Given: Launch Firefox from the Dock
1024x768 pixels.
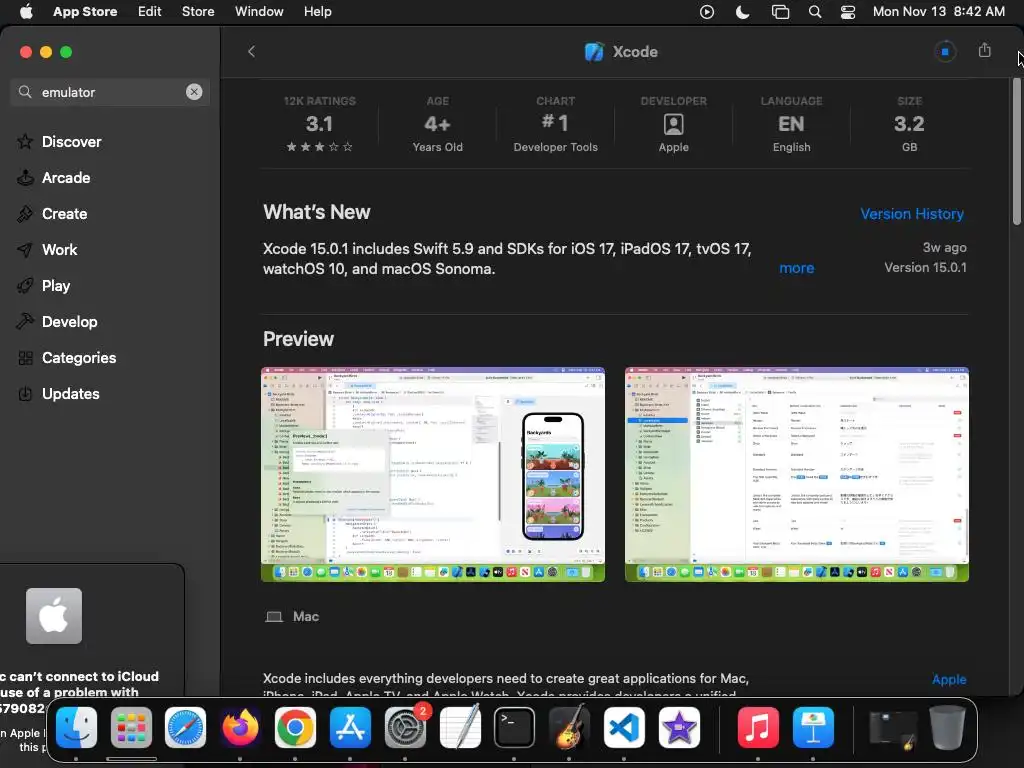Looking at the screenshot, I should (x=240, y=727).
